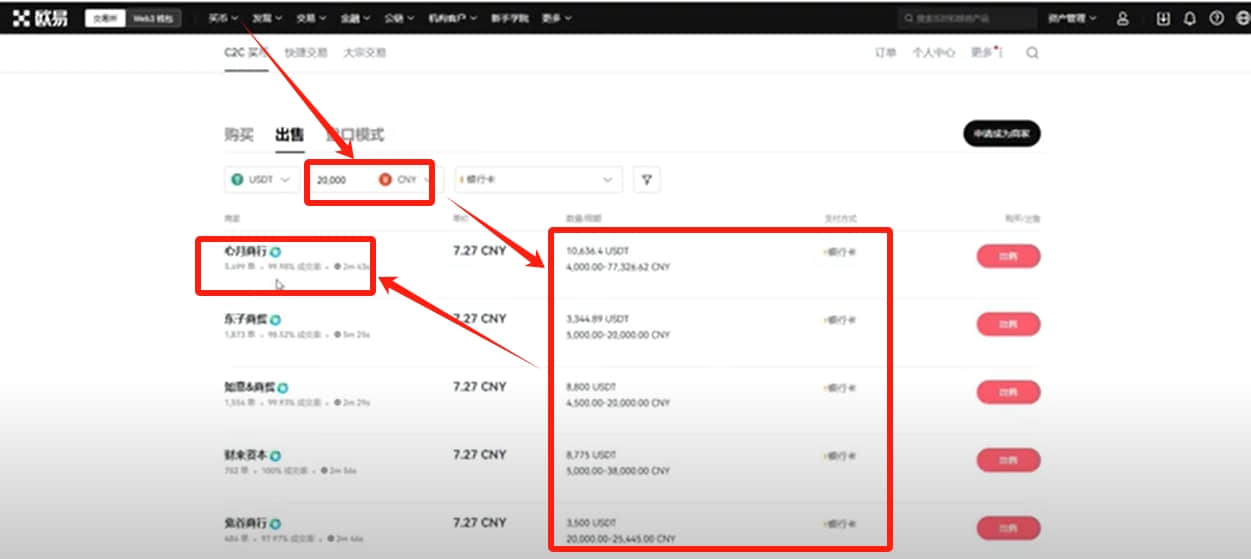Expand the 交易 menu
Image resolution: width=1251 pixels, height=559 pixels.
tap(312, 18)
